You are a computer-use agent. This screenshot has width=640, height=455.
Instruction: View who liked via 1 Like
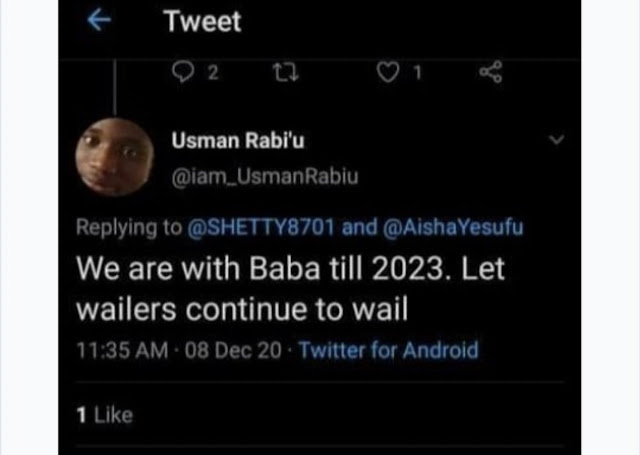[104, 415]
